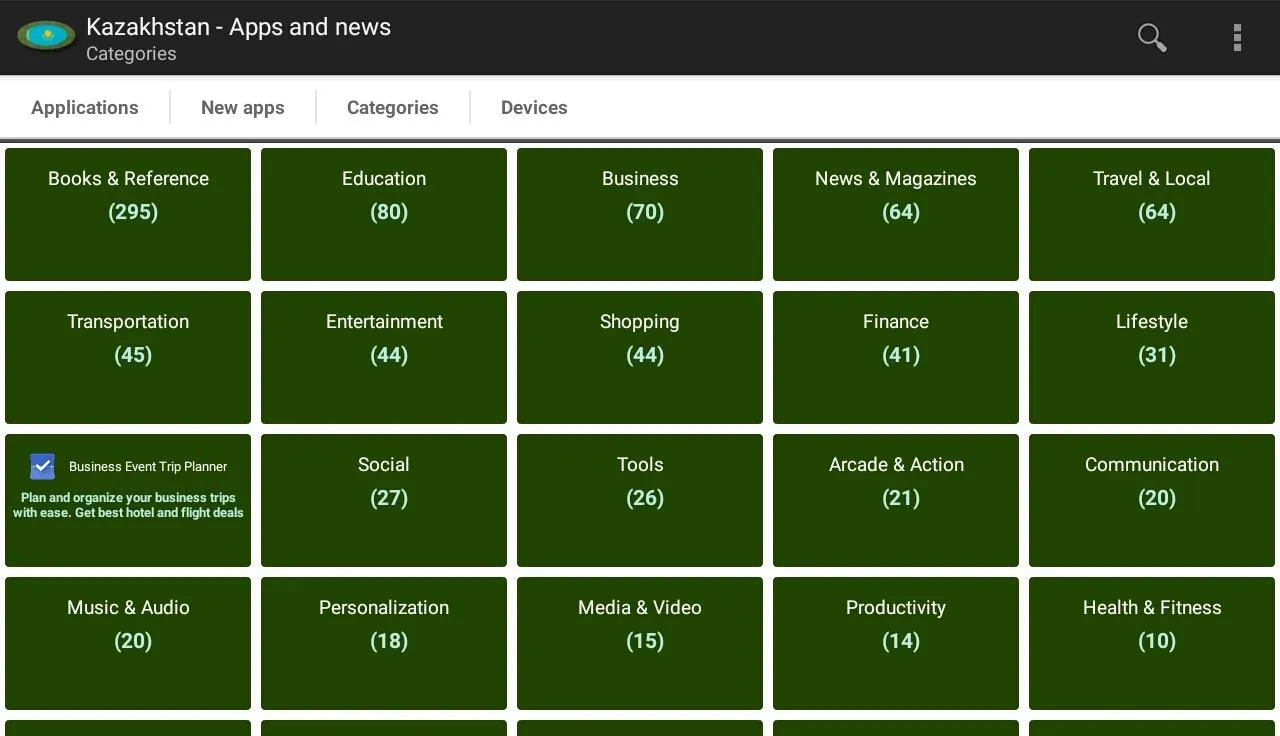
Task: Browse the Productivity category
Action: pyautogui.click(x=896, y=644)
